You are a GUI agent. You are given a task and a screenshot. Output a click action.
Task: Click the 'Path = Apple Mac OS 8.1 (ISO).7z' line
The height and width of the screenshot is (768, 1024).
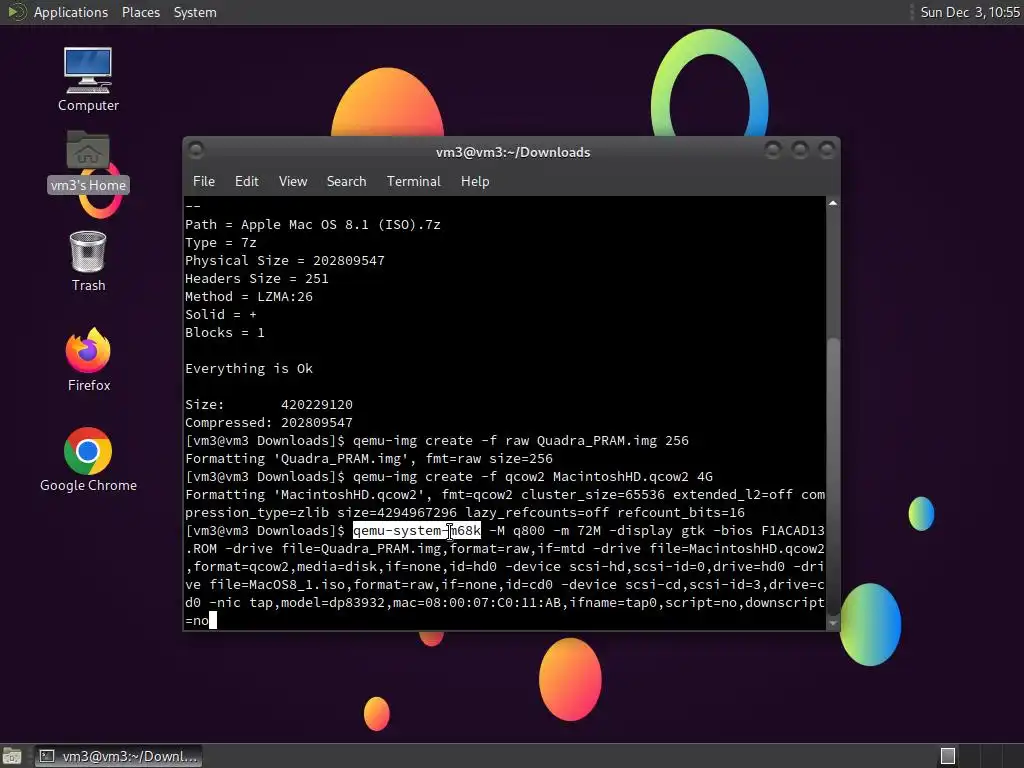(x=313, y=225)
